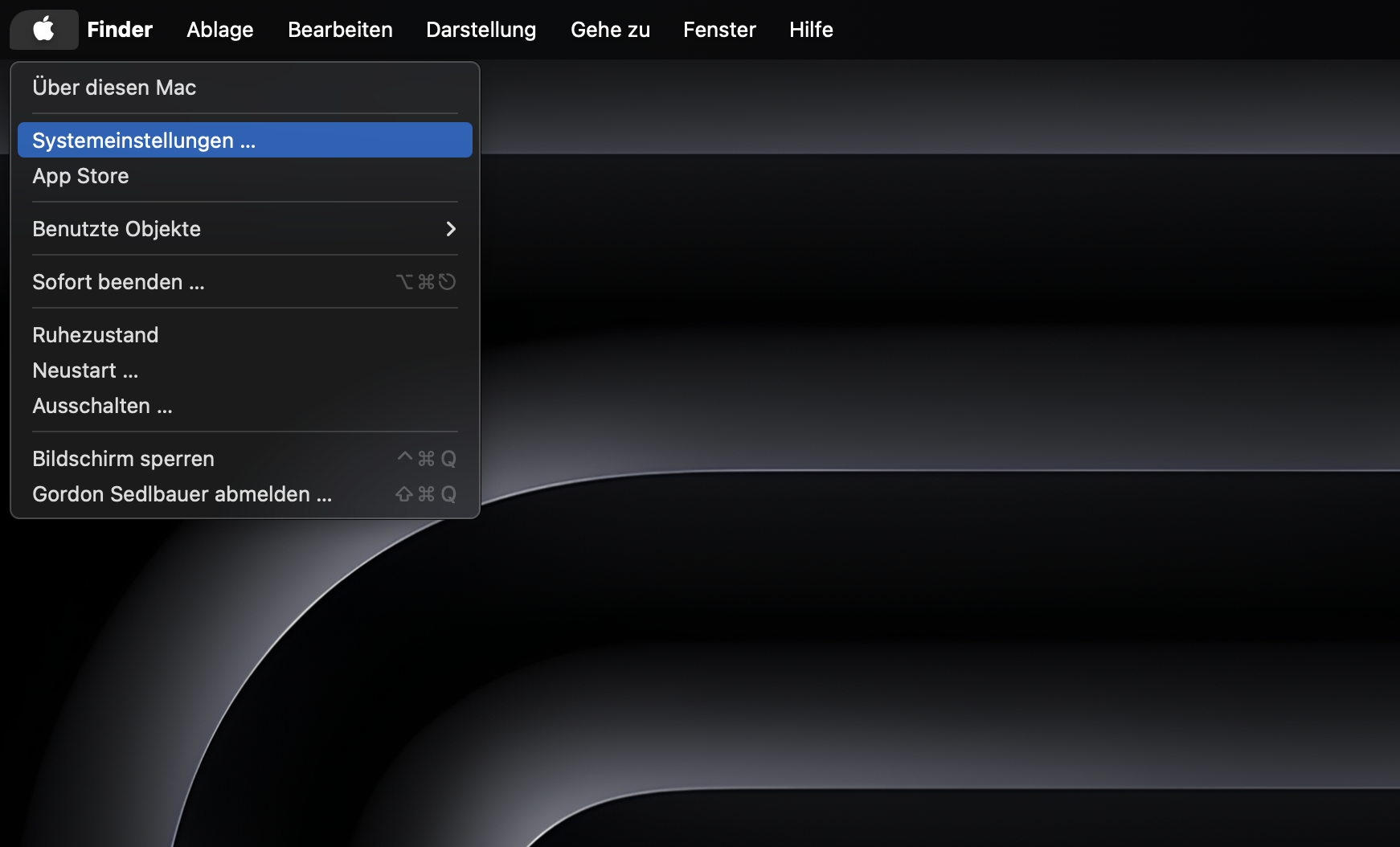Open the App Store entry
Image resolution: width=1400 pixels, height=847 pixels.
(80, 176)
